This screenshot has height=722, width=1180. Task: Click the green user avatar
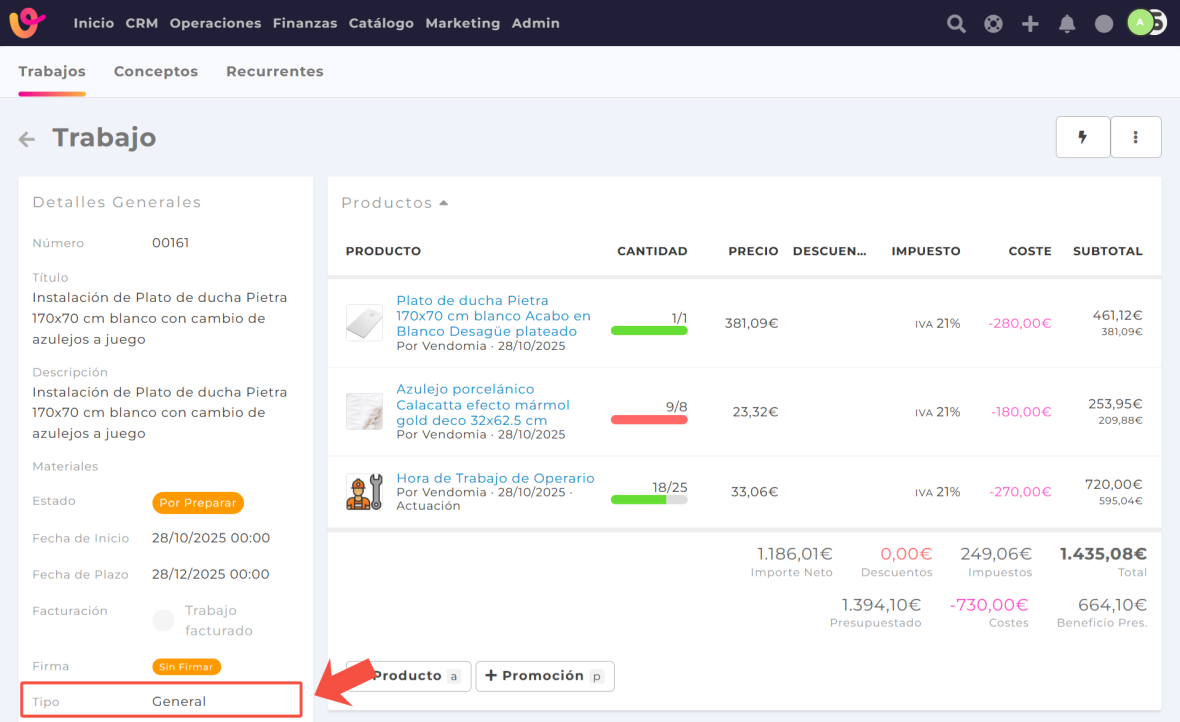point(1140,22)
